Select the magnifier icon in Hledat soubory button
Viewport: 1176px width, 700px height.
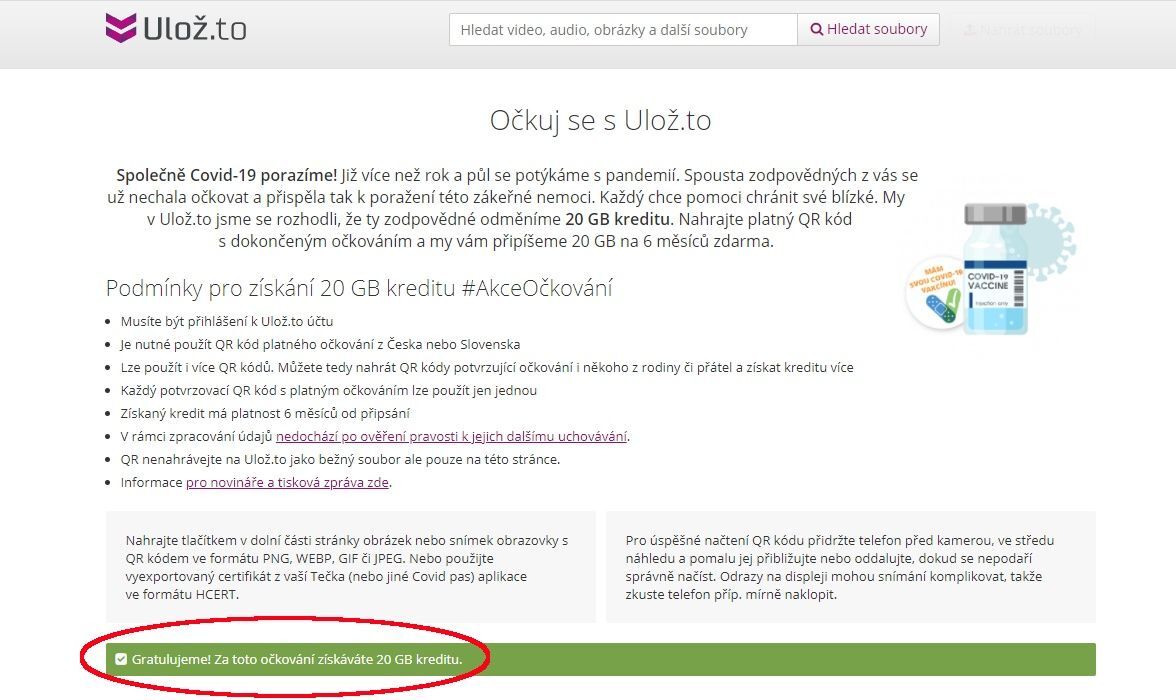click(818, 29)
